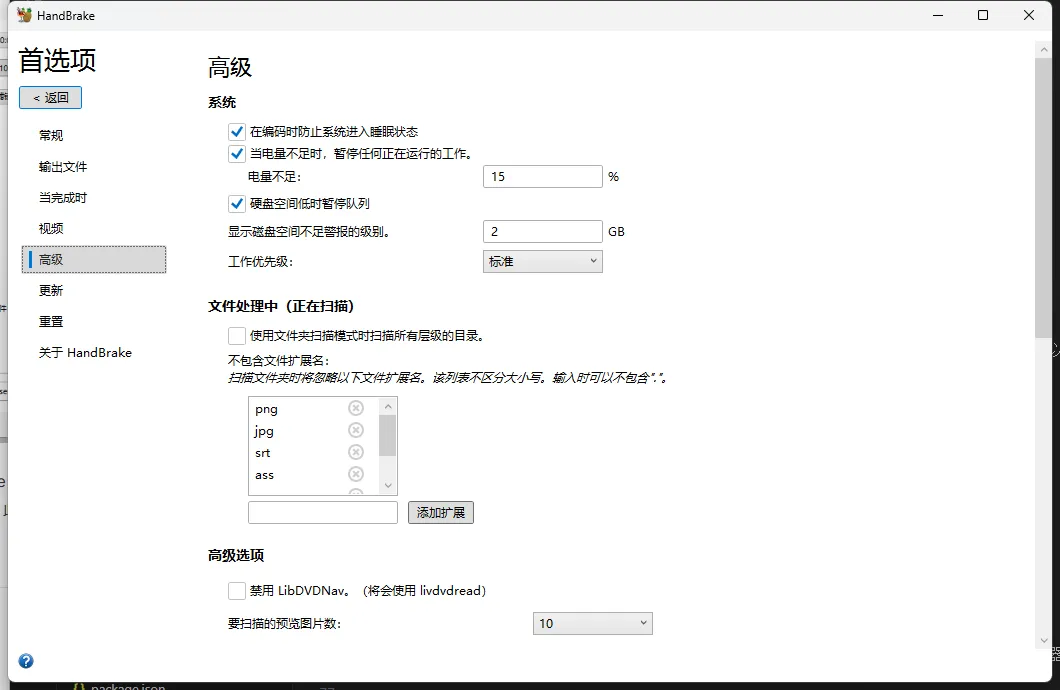Toggle 在编码时防止系统进入睡眠状态 checkbox
This screenshot has width=1060, height=690.
[x=237, y=132]
